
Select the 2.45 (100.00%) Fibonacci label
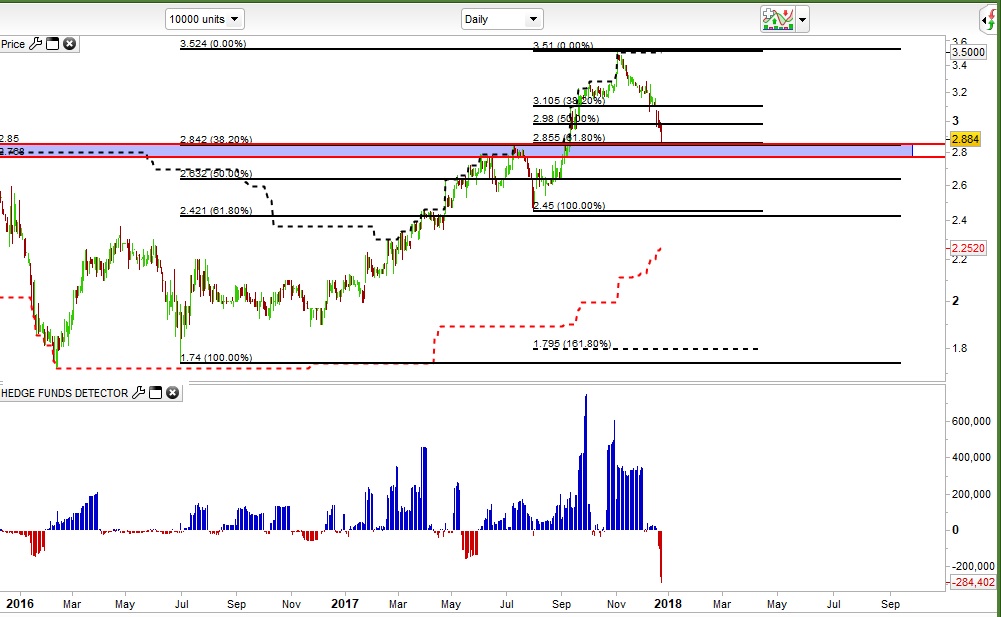pyautogui.click(x=569, y=206)
